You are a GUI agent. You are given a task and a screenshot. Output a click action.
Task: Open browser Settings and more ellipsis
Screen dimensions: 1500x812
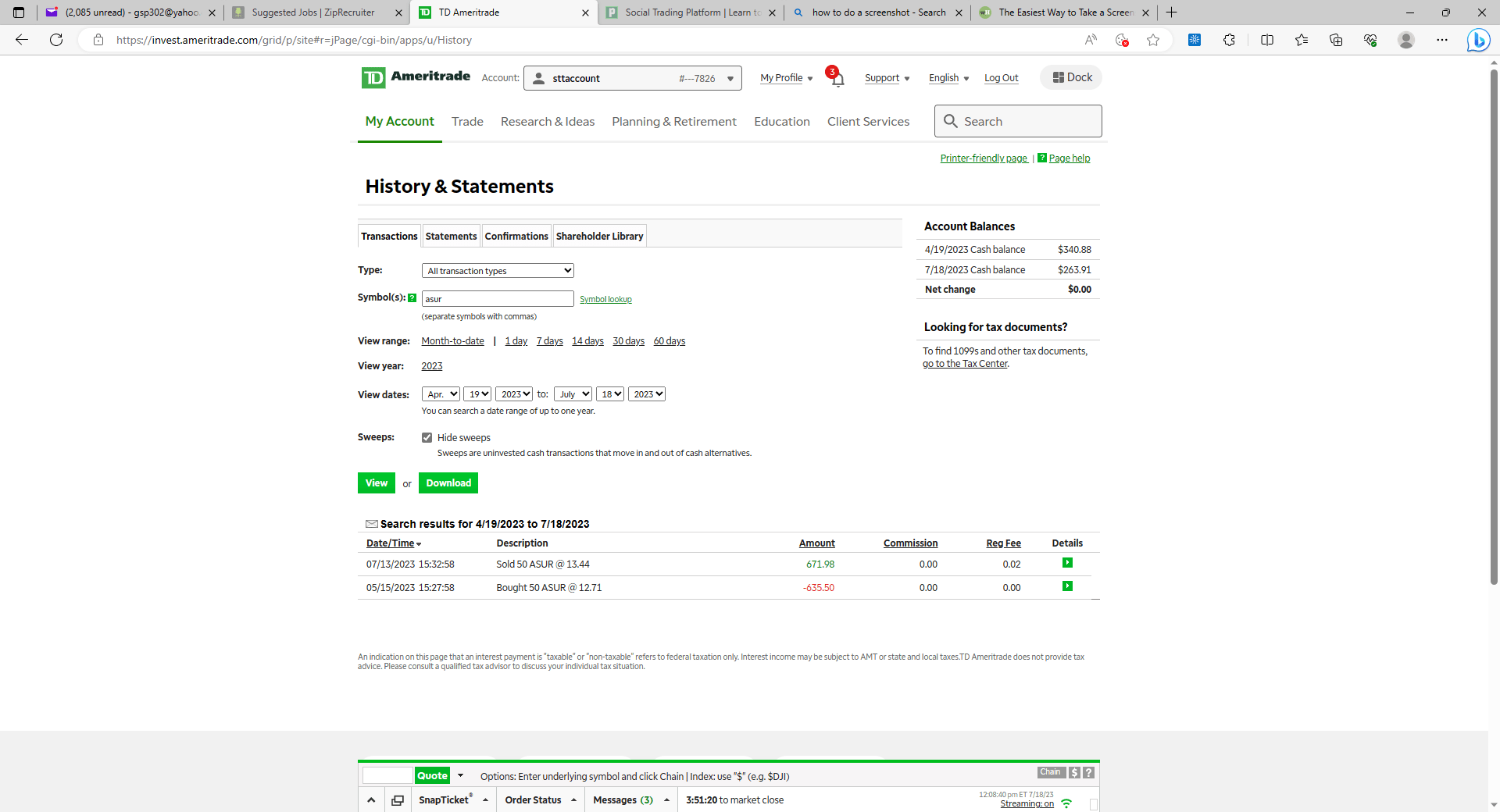click(1442, 40)
